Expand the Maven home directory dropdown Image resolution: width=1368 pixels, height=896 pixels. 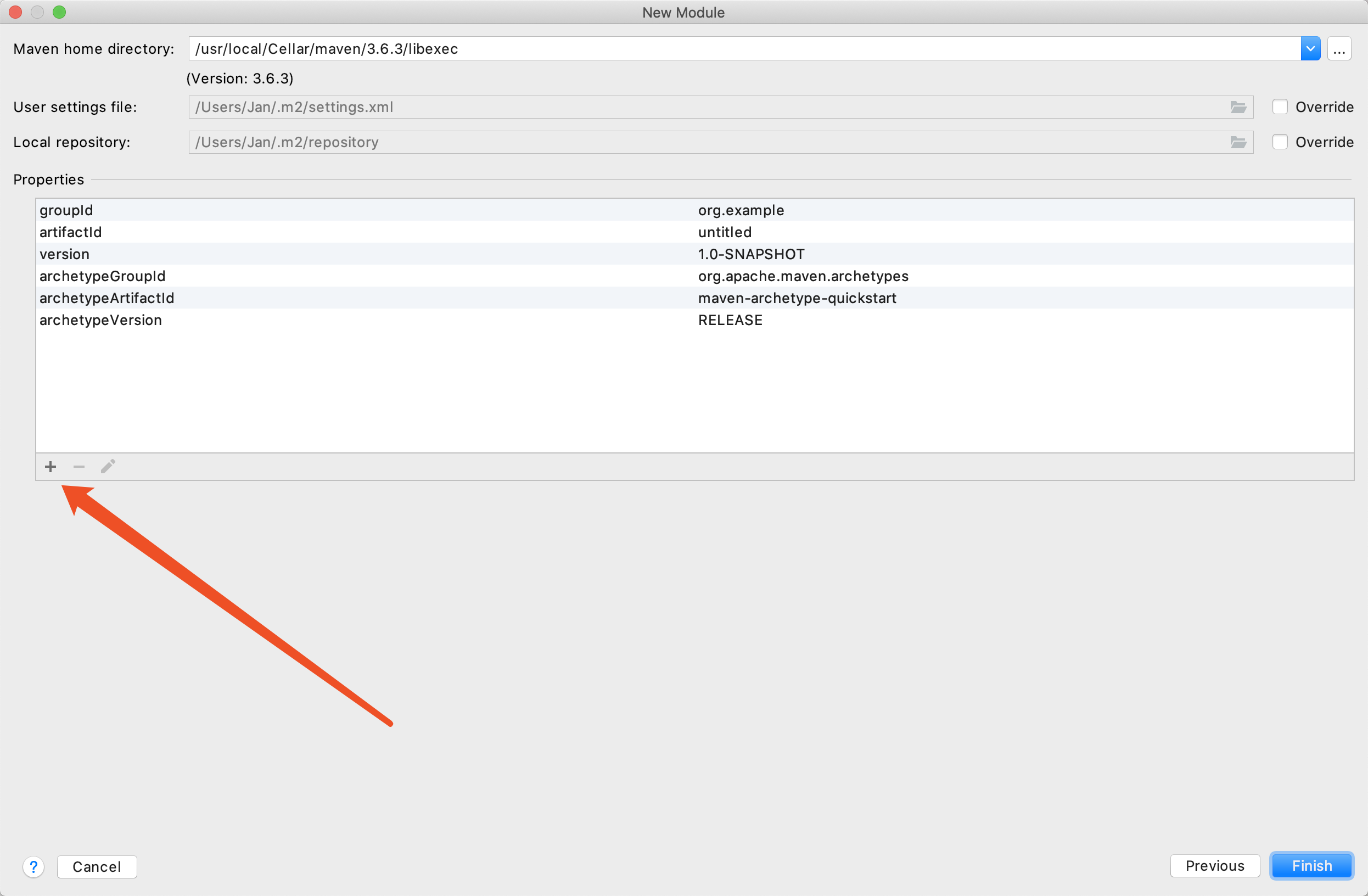click(x=1310, y=49)
